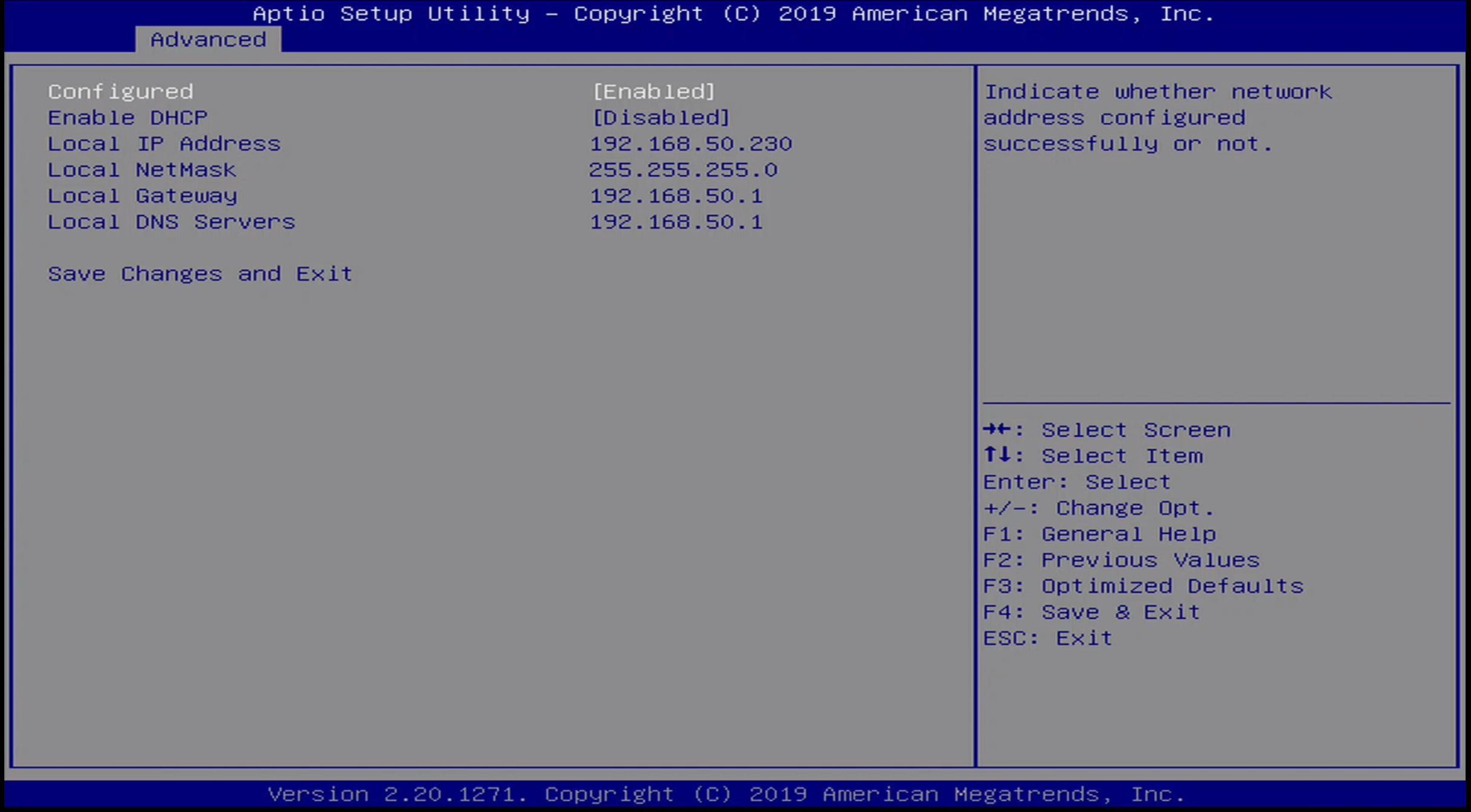Click the F4: Save & Exit hint
Screen dimensions: 1471x812
[x=1092, y=612]
